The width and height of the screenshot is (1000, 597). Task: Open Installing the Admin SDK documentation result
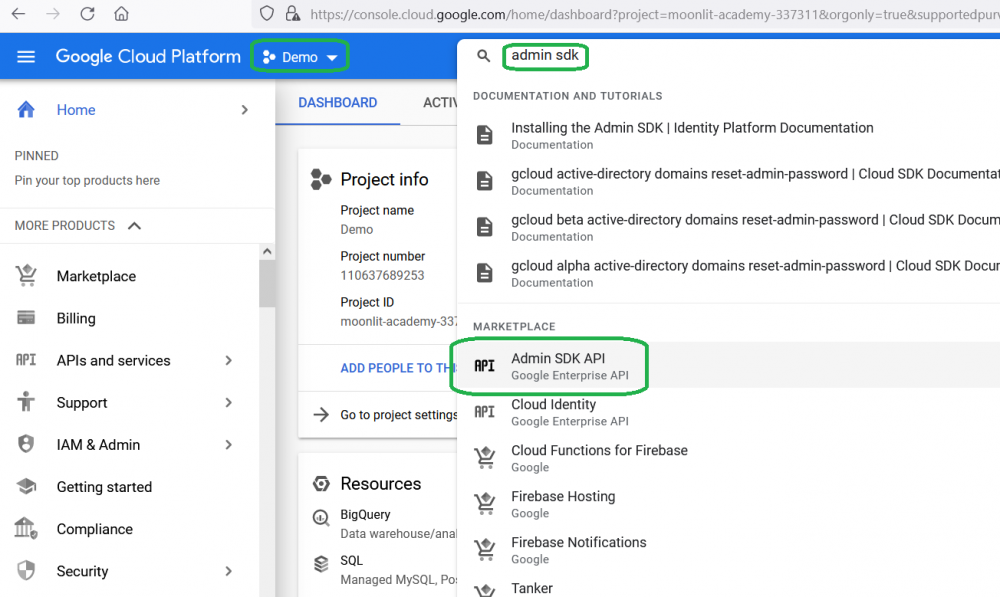[691, 135]
